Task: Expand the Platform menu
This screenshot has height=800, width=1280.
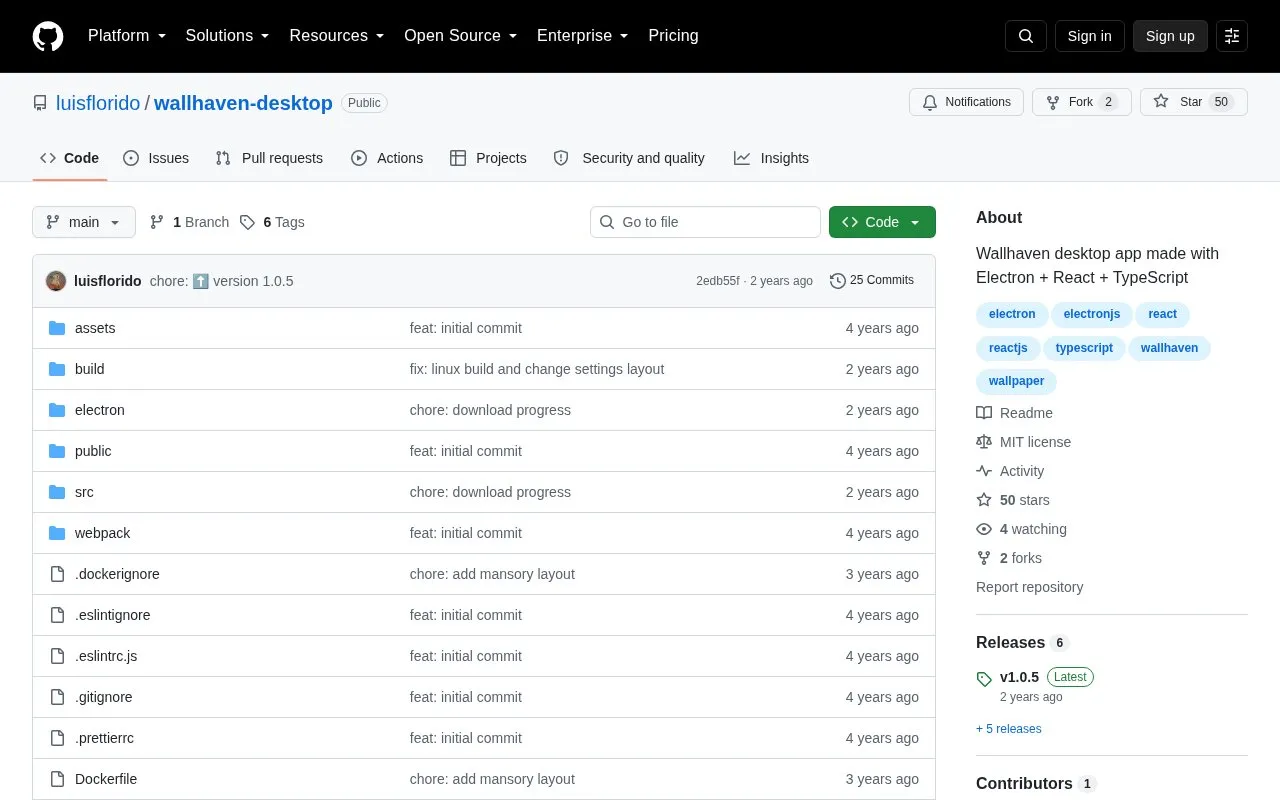Action: pos(127,36)
